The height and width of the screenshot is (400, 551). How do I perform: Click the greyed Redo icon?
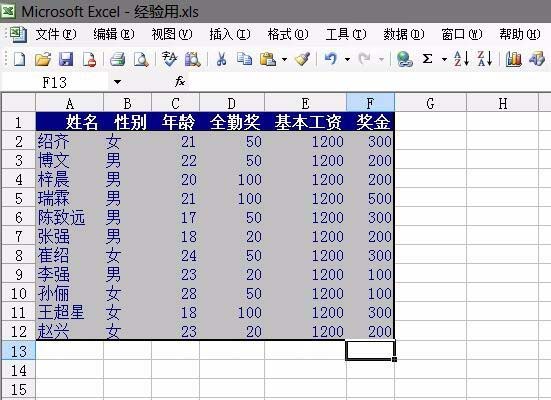pyautogui.click(x=364, y=59)
